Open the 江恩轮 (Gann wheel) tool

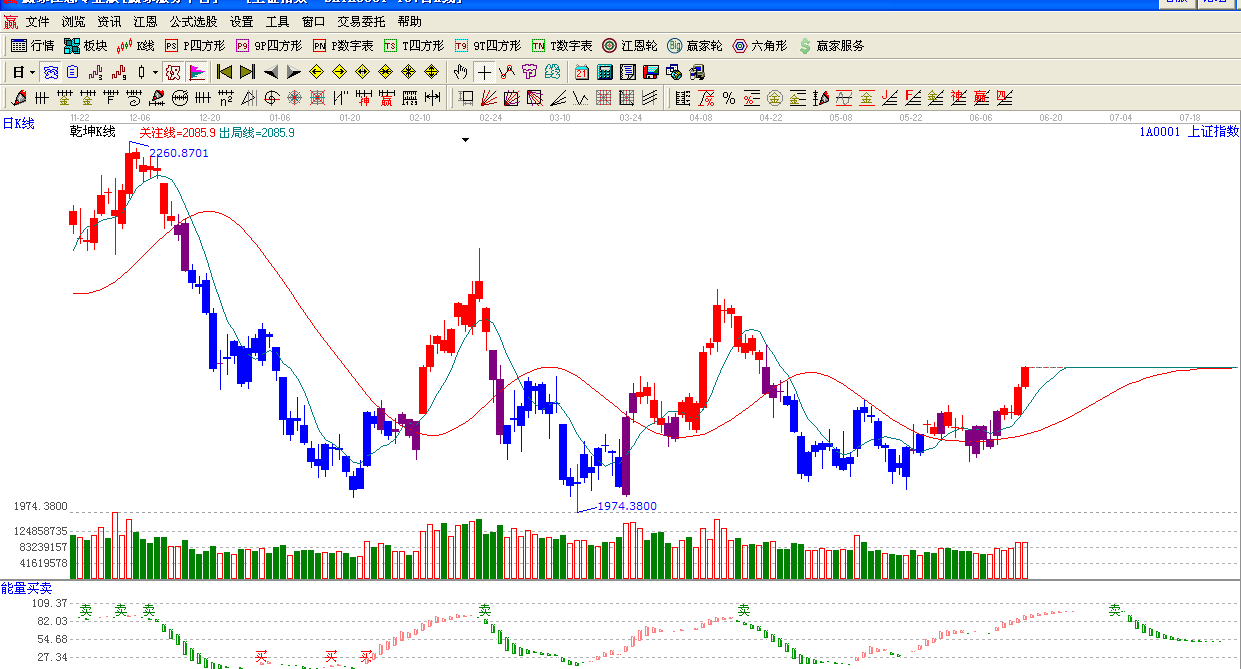tap(629, 46)
